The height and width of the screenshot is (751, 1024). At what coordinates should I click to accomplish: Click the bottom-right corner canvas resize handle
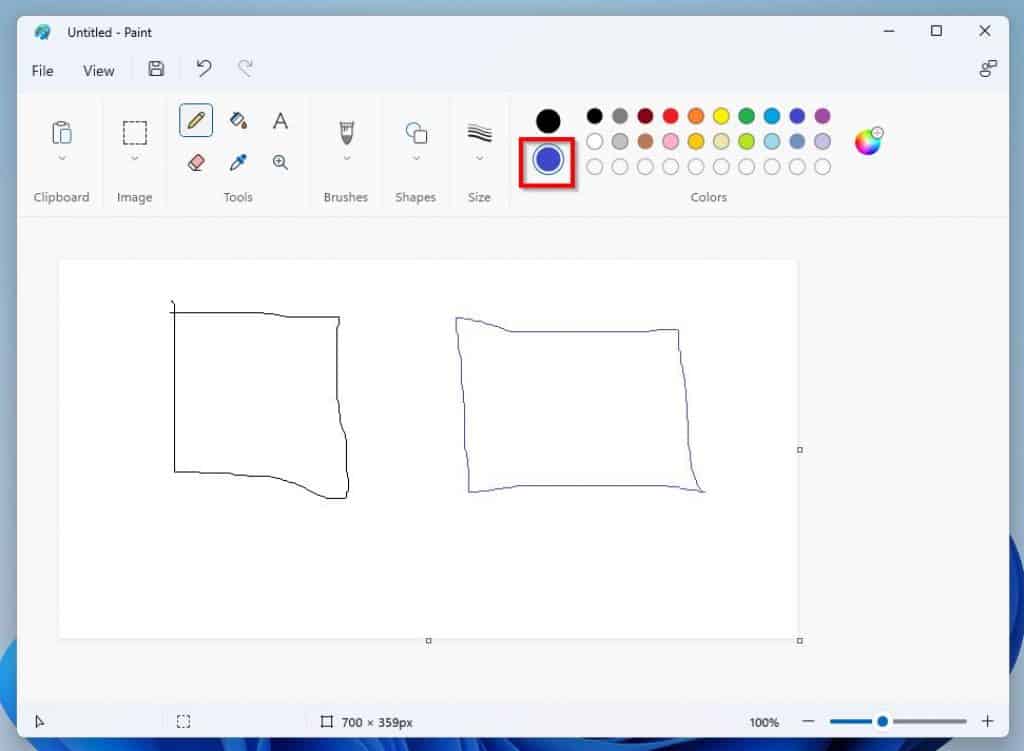800,641
